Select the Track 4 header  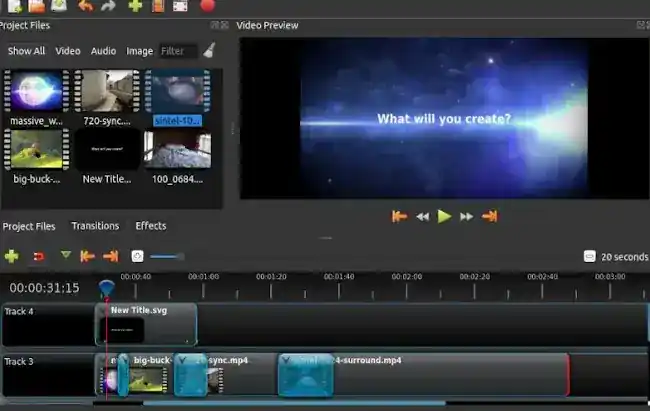(48, 325)
